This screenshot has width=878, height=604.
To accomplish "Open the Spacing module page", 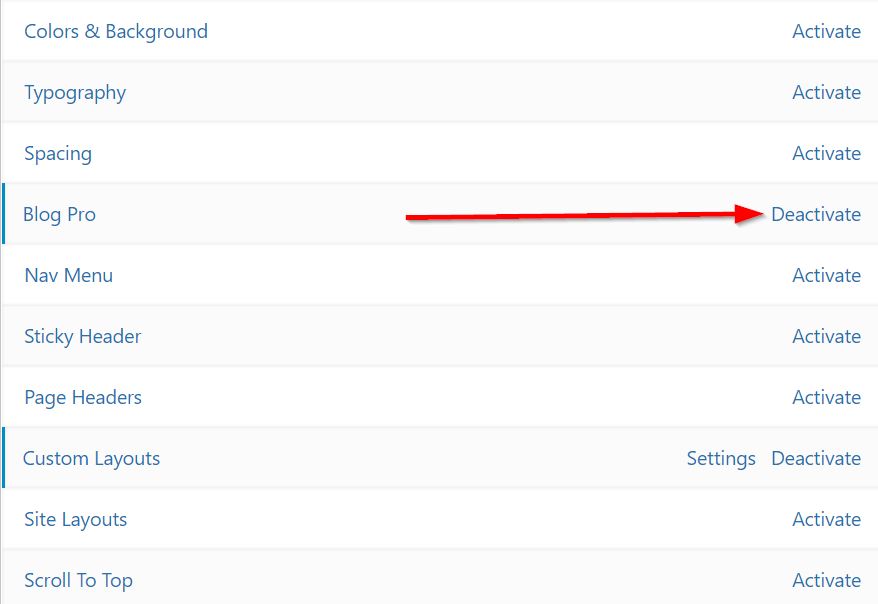I will click(x=58, y=153).
